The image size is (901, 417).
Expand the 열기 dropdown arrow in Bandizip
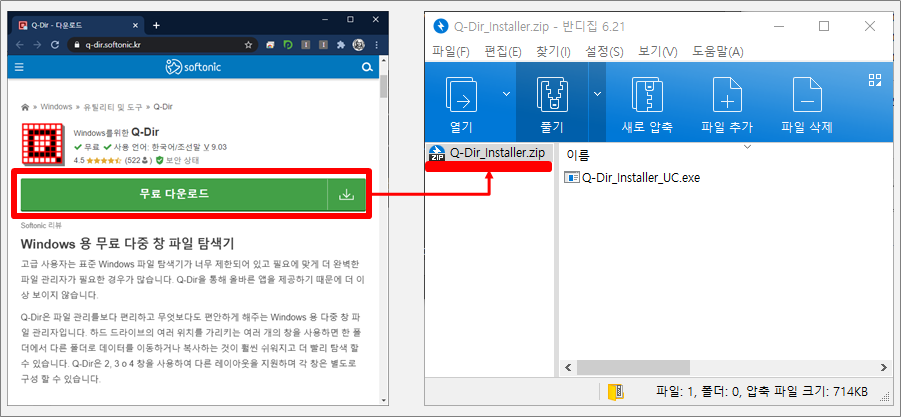[506, 94]
